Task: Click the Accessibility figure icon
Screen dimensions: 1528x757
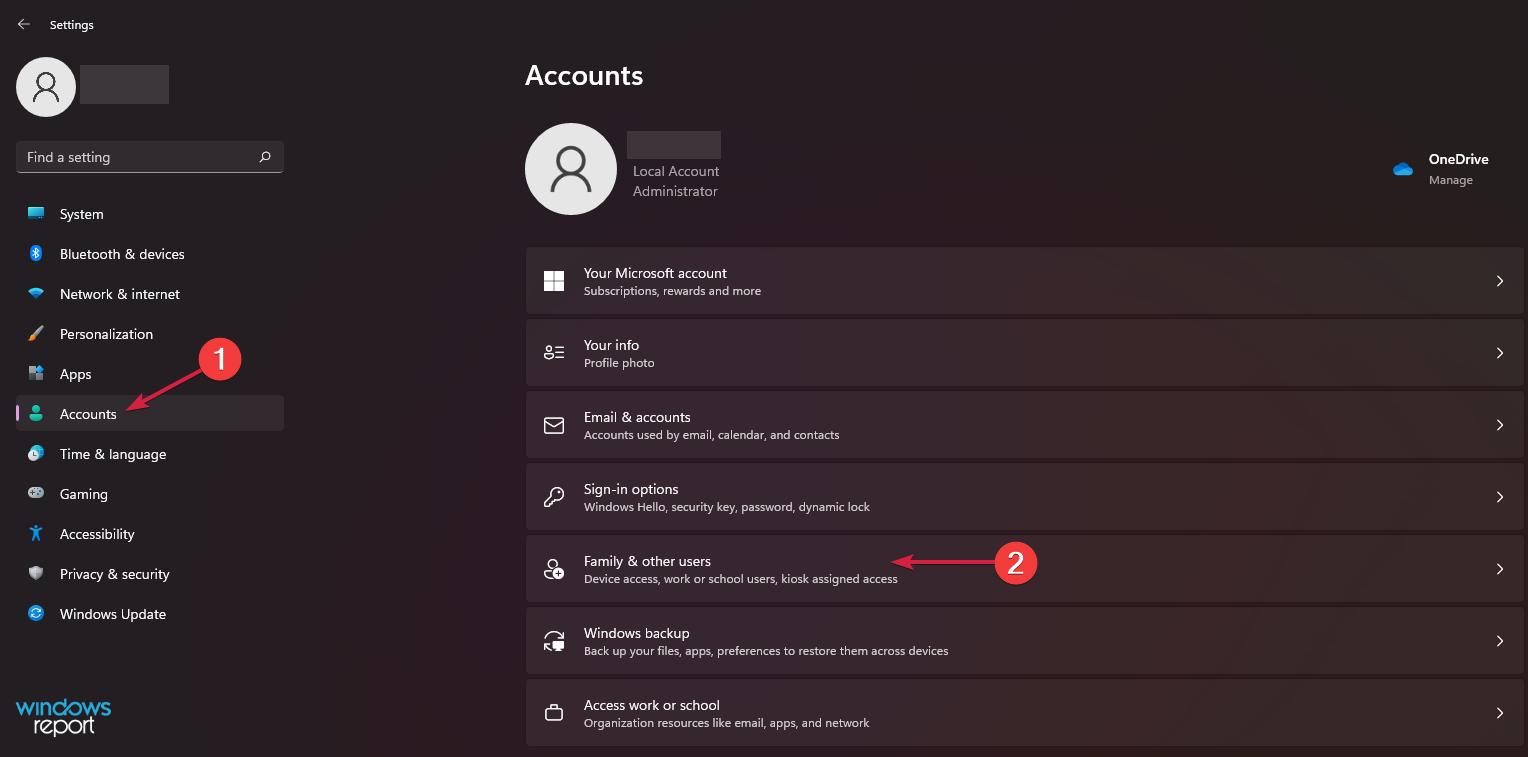Action: [x=36, y=534]
